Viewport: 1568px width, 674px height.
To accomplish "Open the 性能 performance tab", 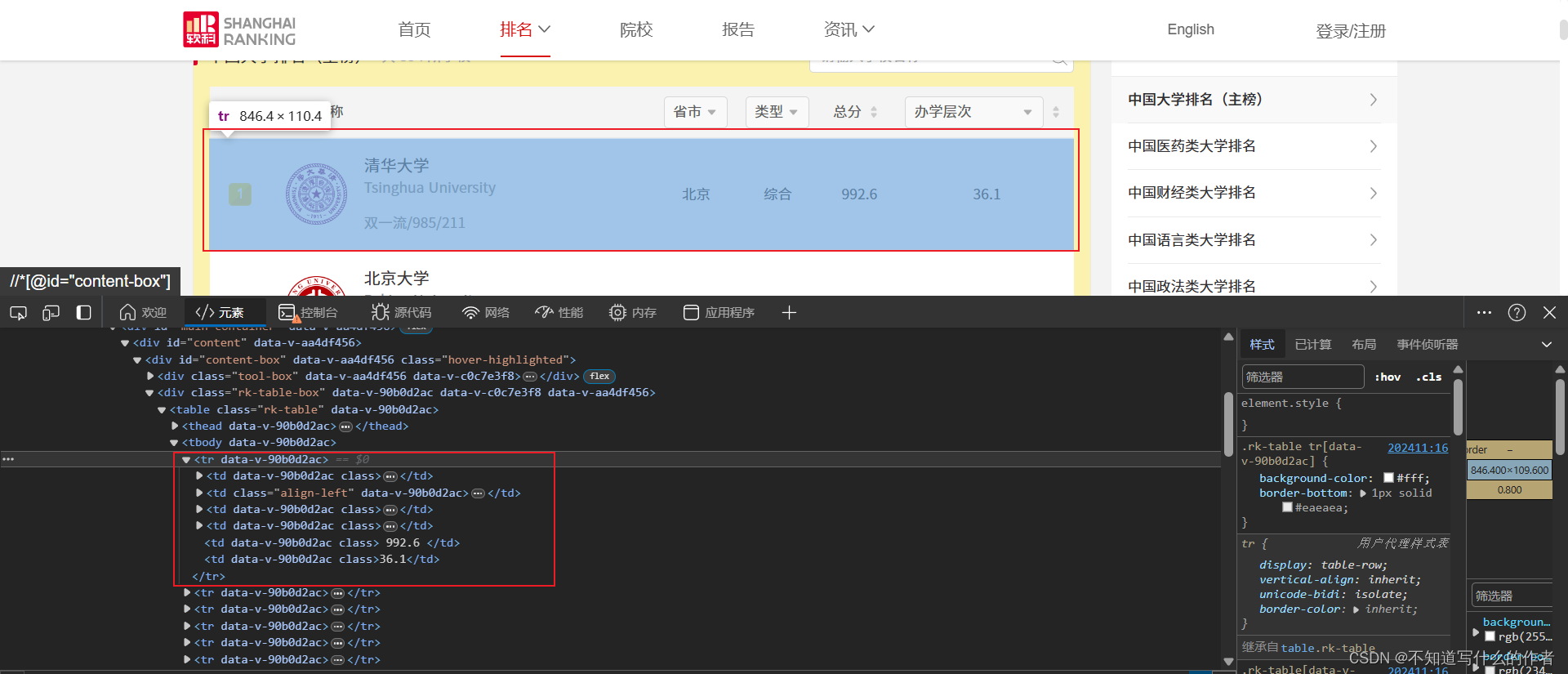I will 559,313.
